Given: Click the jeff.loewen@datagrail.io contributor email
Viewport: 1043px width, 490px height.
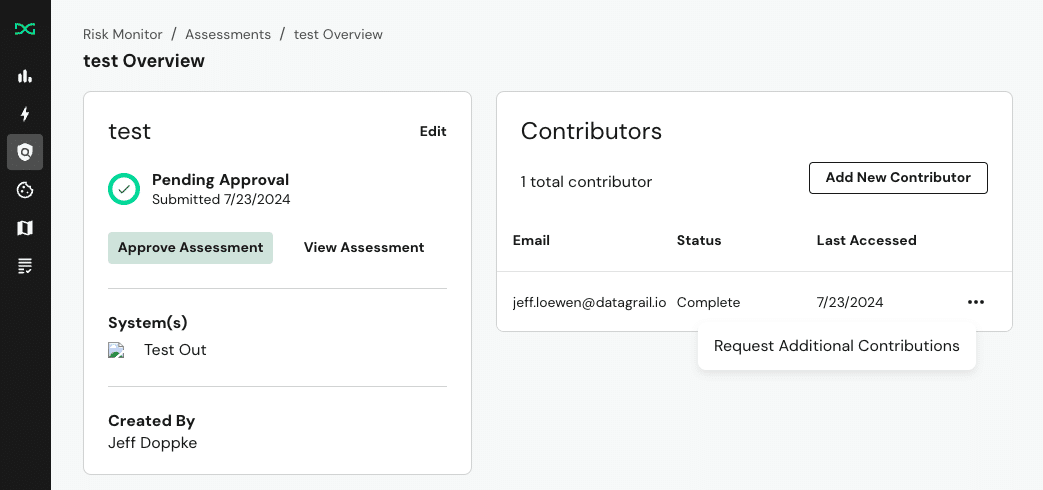Looking at the screenshot, I should [589, 302].
